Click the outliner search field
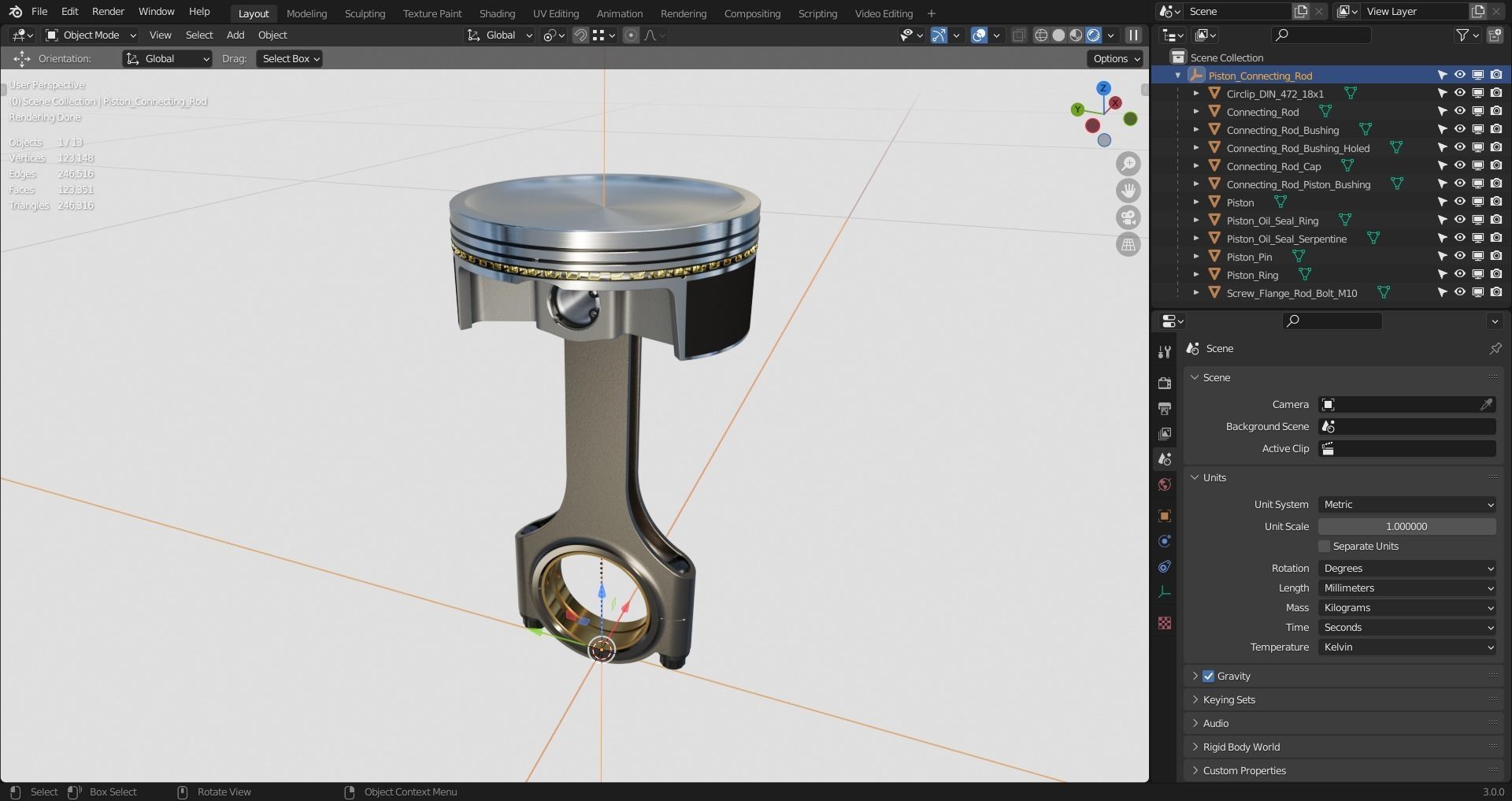 [x=1321, y=35]
